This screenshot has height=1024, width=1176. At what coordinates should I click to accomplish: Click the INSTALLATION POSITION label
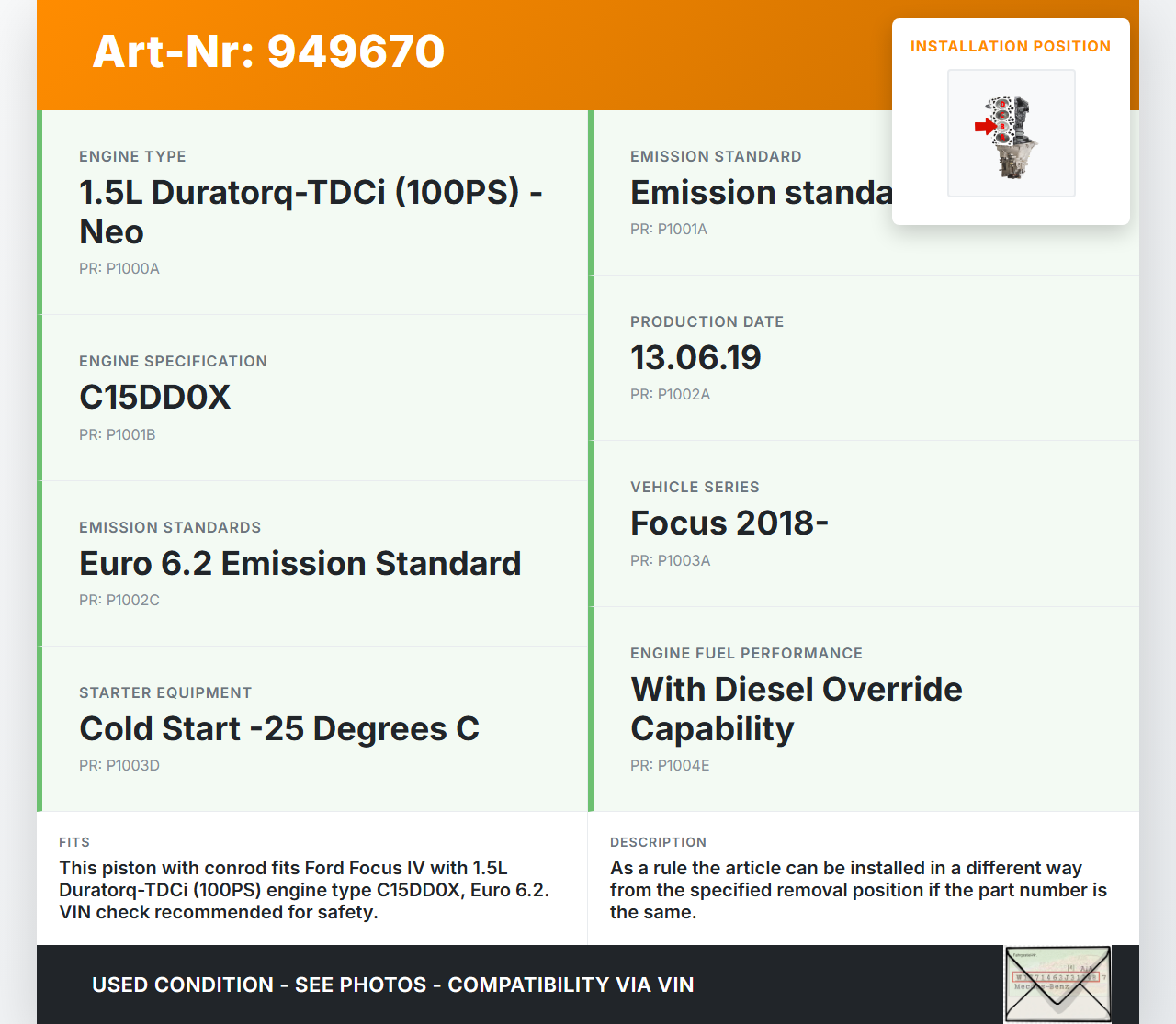(x=1011, y=46)
